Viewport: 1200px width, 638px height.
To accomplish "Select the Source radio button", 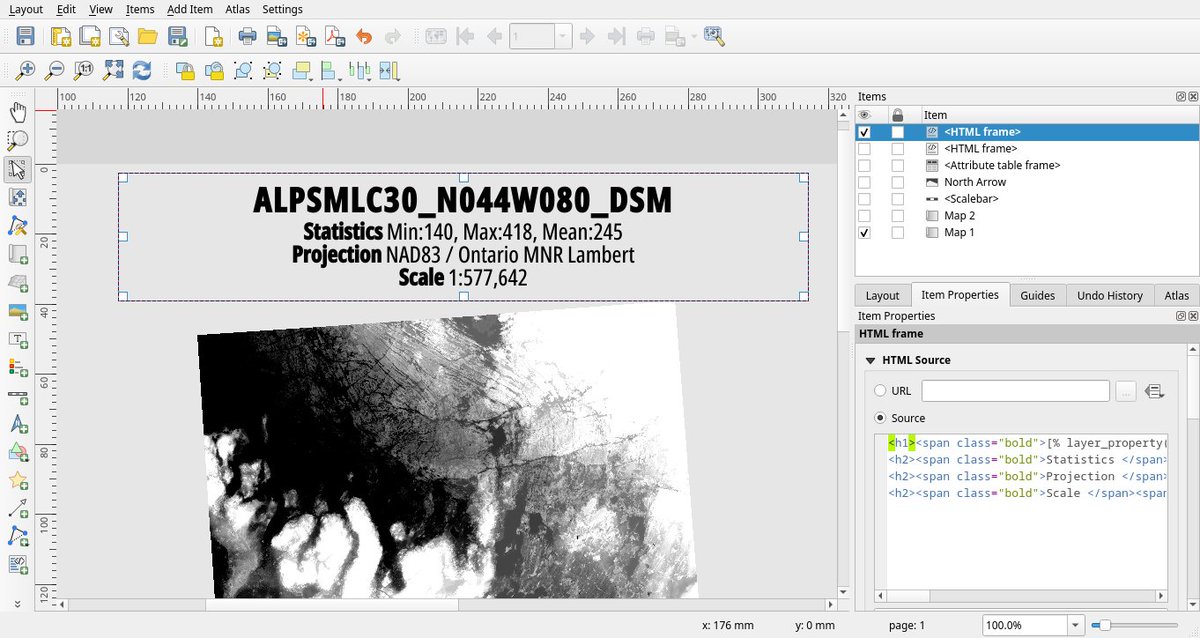I will (881, 418).
